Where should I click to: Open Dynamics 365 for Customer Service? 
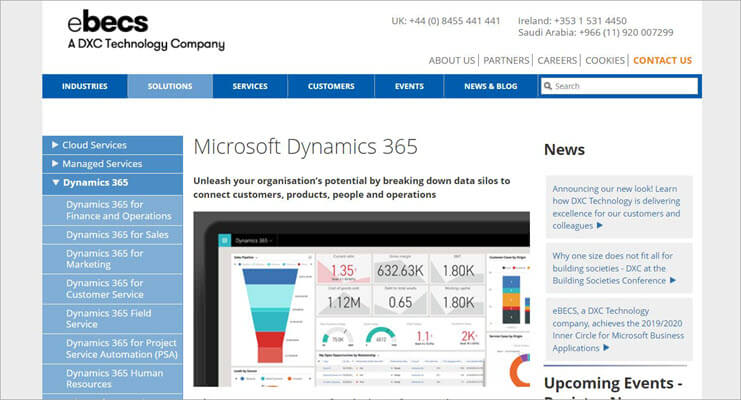pyautogui.click(x=112, y=289)
